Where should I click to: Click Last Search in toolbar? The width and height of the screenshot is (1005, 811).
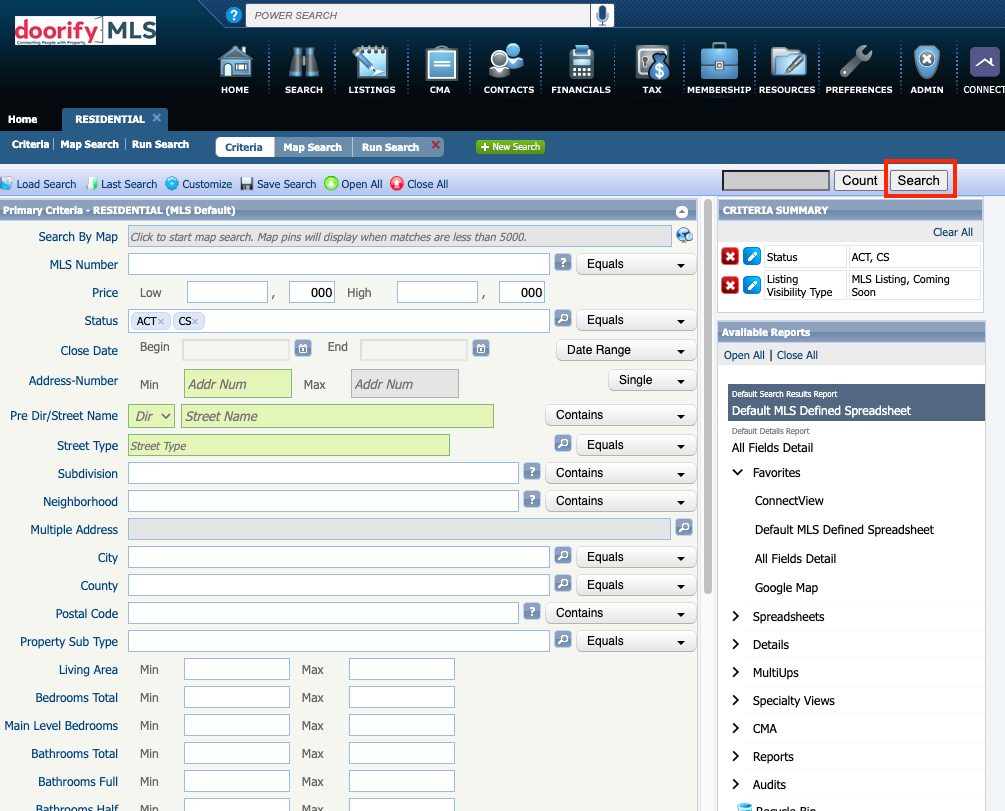point(122,184)
